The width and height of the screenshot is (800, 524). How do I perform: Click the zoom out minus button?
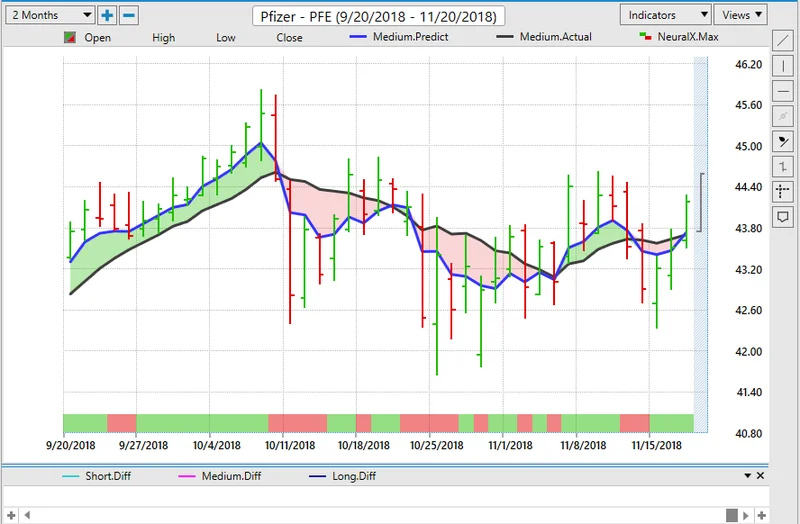pos(128,15)
